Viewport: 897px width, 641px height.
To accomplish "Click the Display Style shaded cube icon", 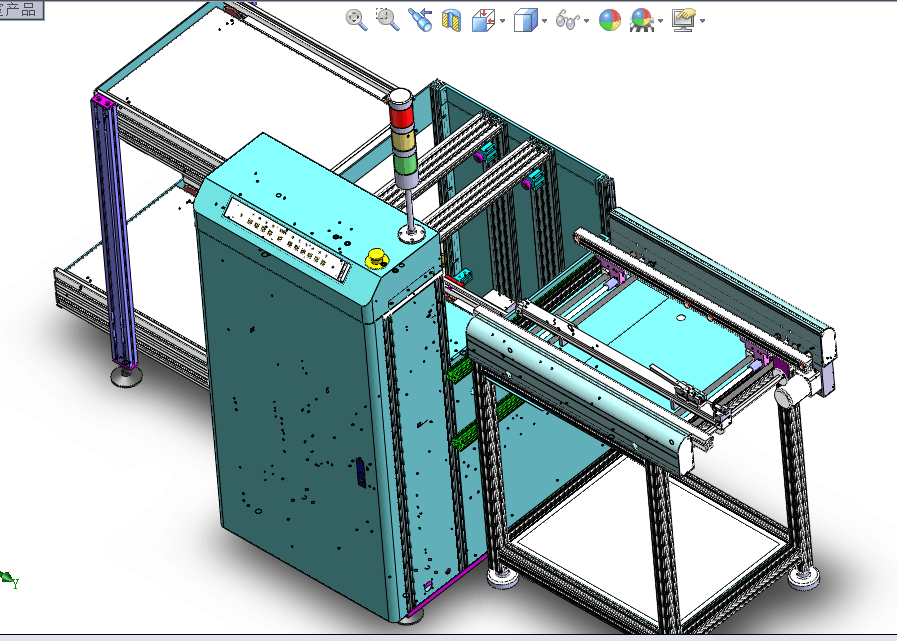I will pyautogui.click(x=525, y=19).
